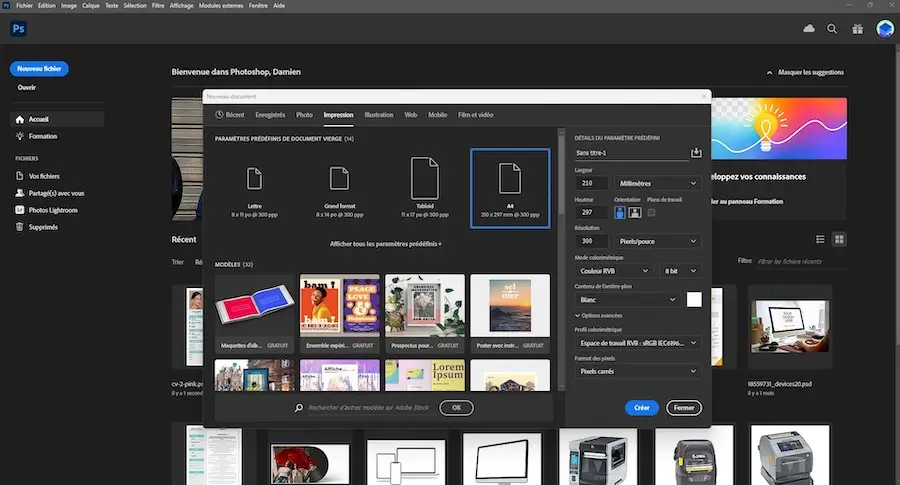Screen dimensions: 900x485
Task: Switch to the Impression tab
Action: (x=338, y=115)
